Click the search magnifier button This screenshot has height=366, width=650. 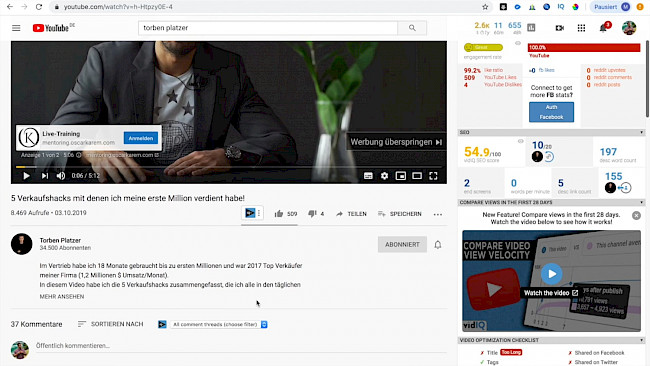tap(412, 28)
